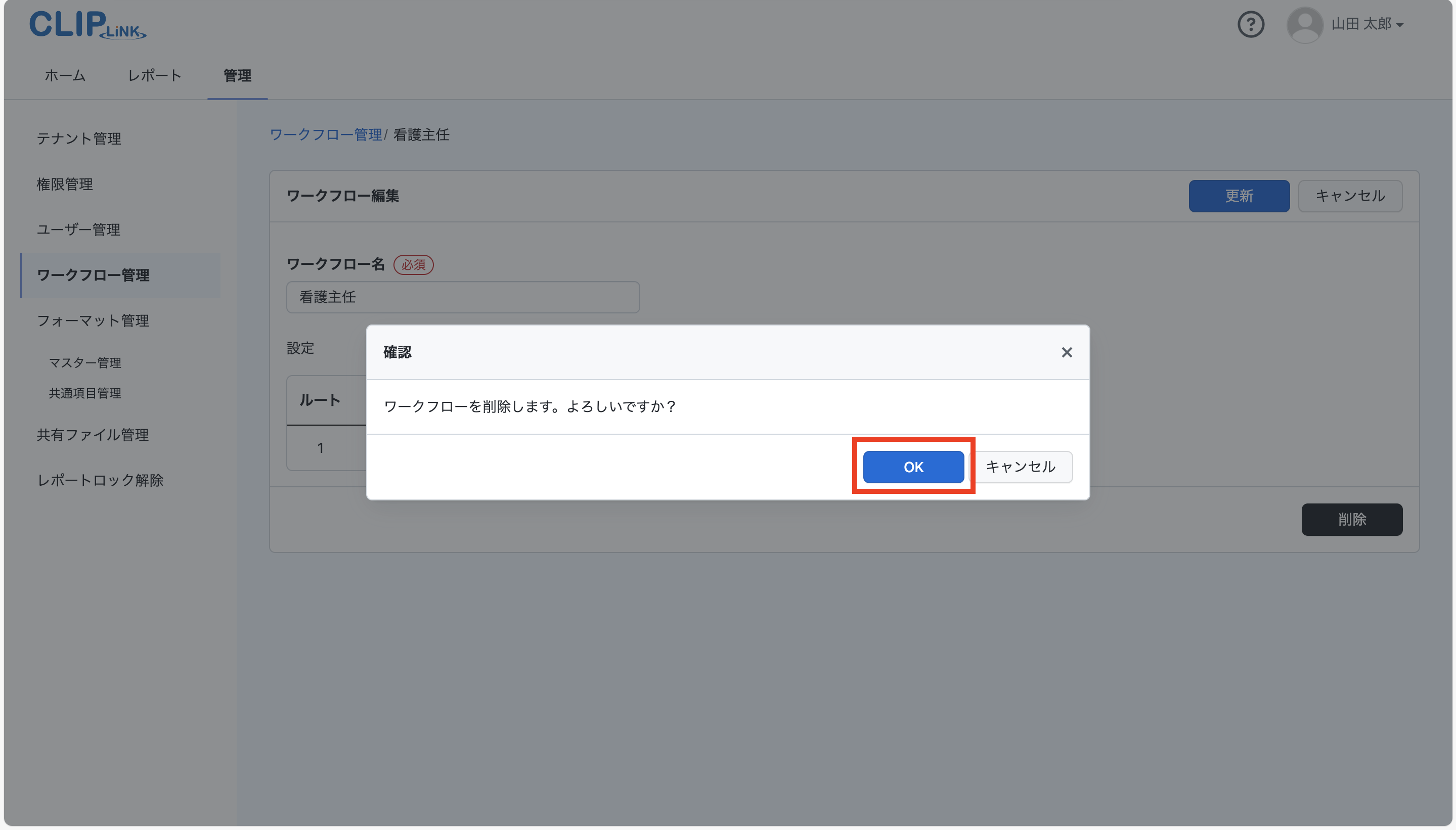Confirm deletion with the OK button
The image size is (1456, 830).
pyautogui.click(x=911, y=466)
